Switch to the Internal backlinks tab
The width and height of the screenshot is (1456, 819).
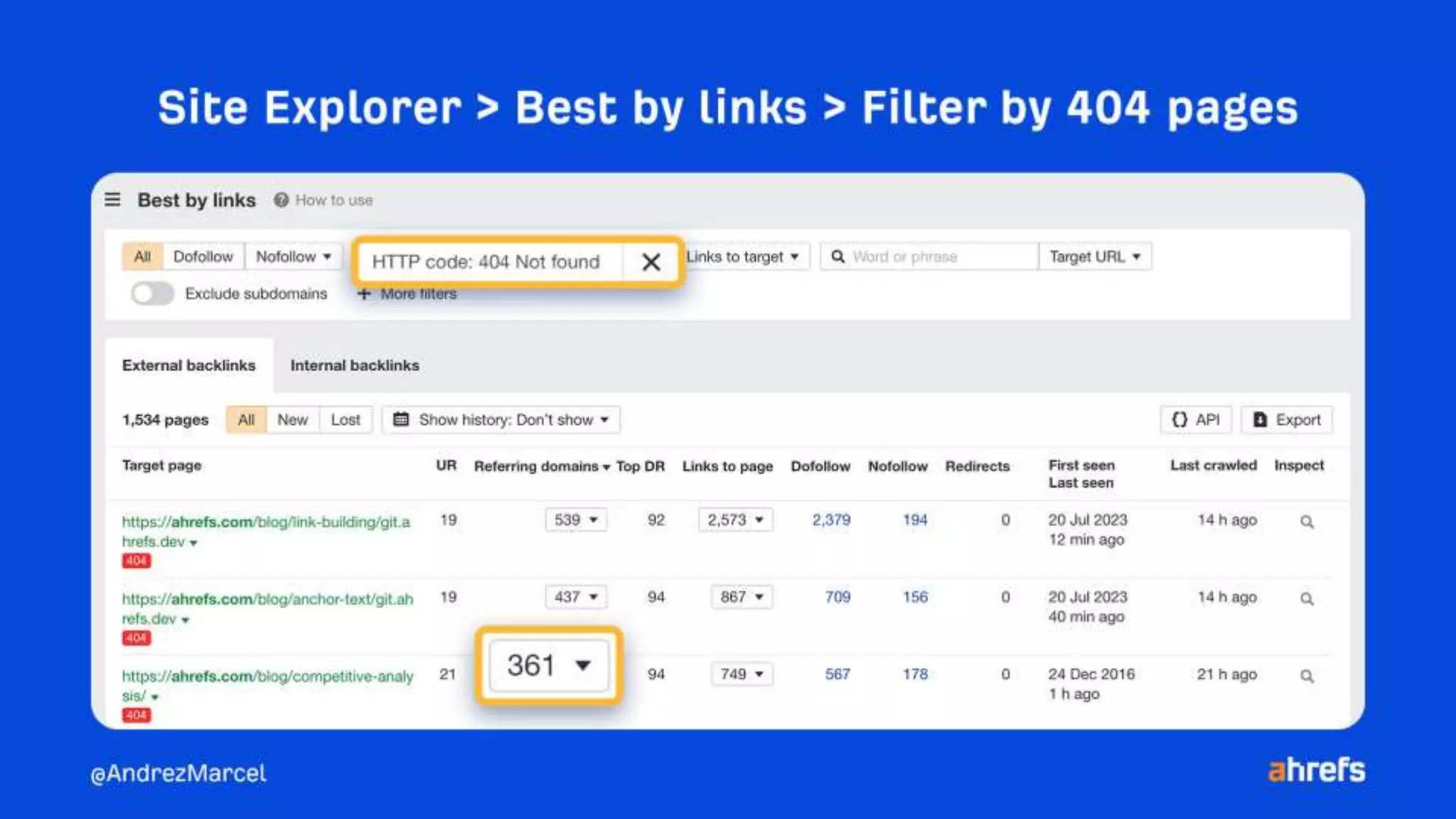pyautogui.click(x=355, y=365)
